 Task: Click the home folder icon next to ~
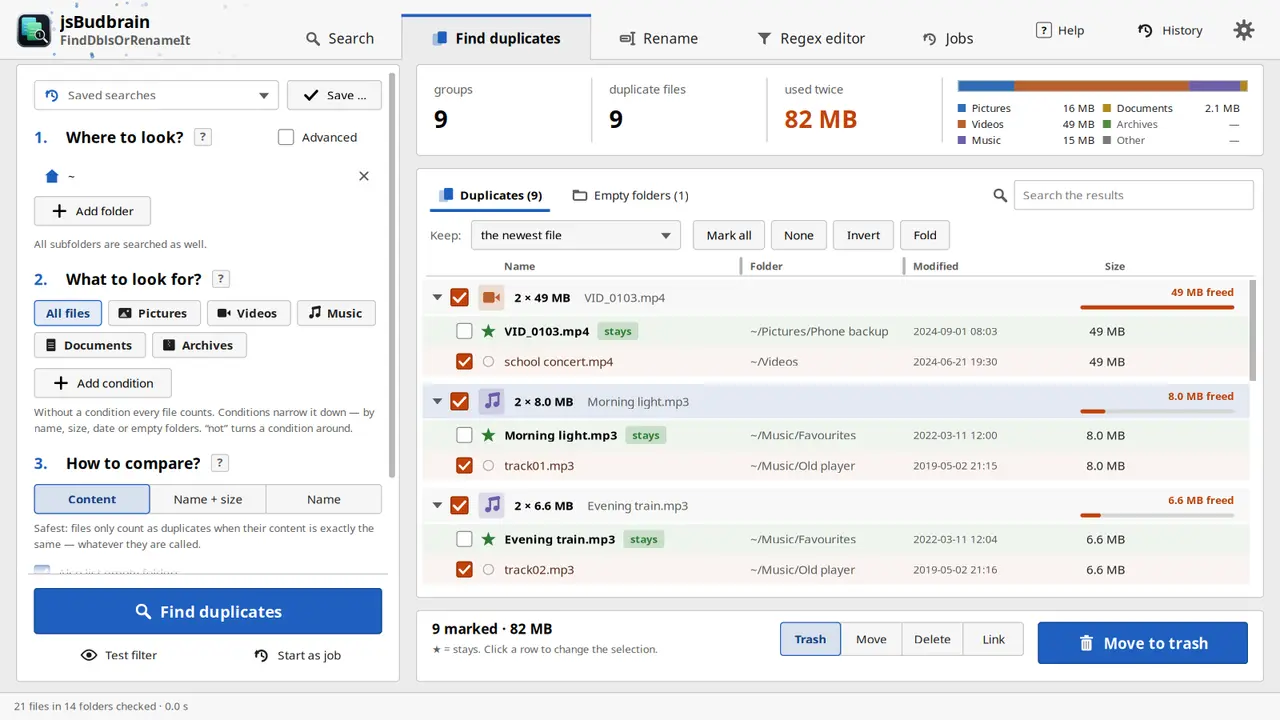point(52,176)
